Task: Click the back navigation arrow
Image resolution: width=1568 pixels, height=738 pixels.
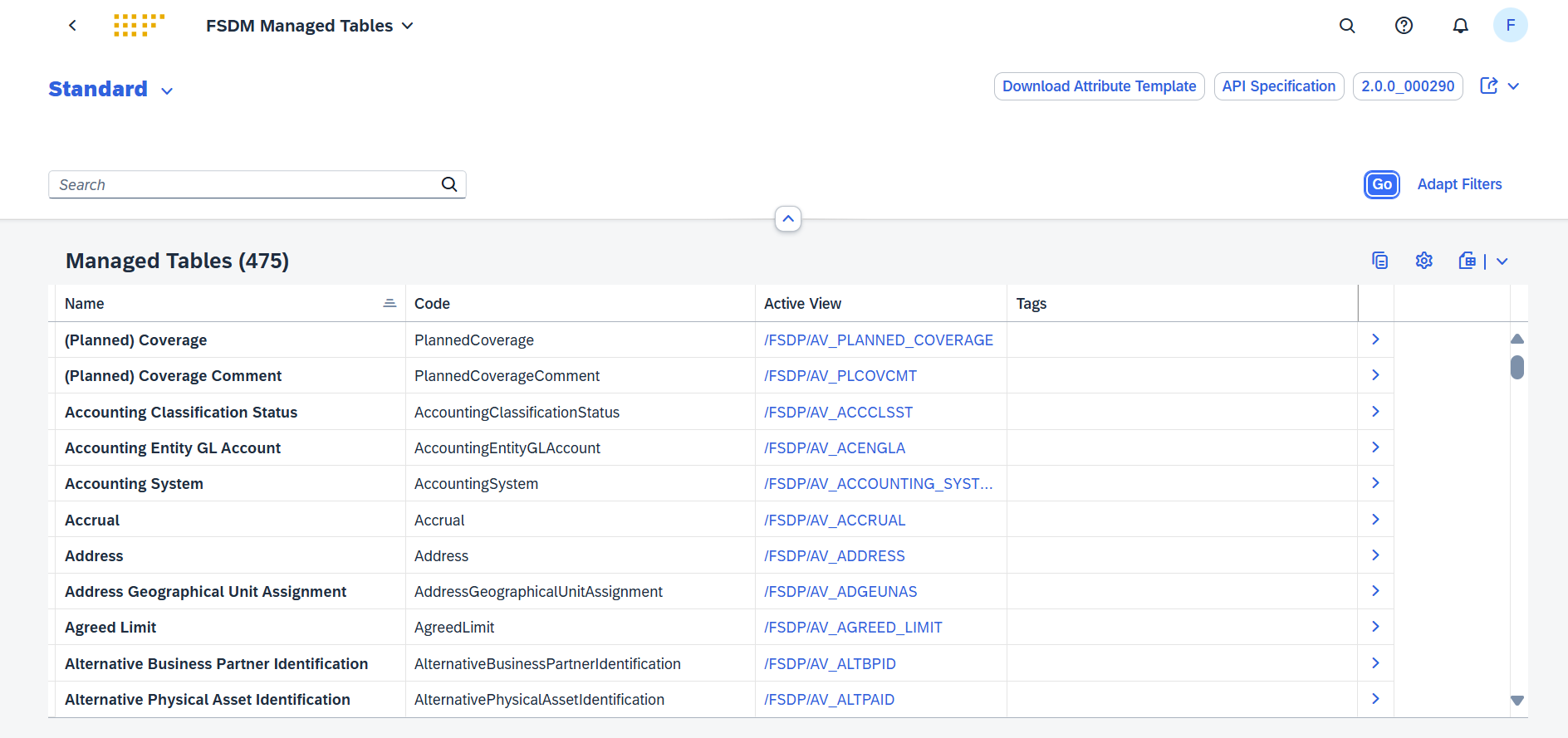Action: [x=72, y=26]
